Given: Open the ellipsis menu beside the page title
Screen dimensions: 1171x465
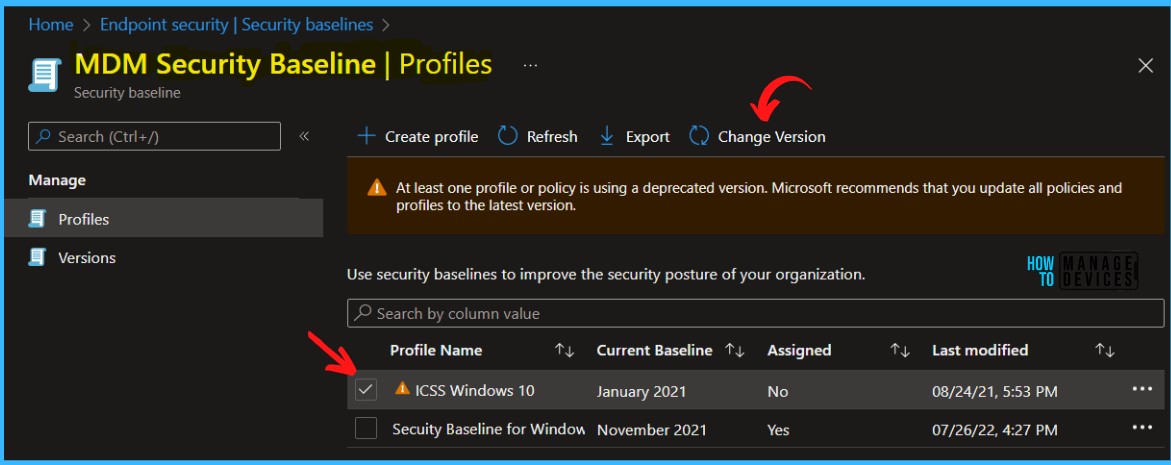Looking at the screenshot, I should [530, 66].
